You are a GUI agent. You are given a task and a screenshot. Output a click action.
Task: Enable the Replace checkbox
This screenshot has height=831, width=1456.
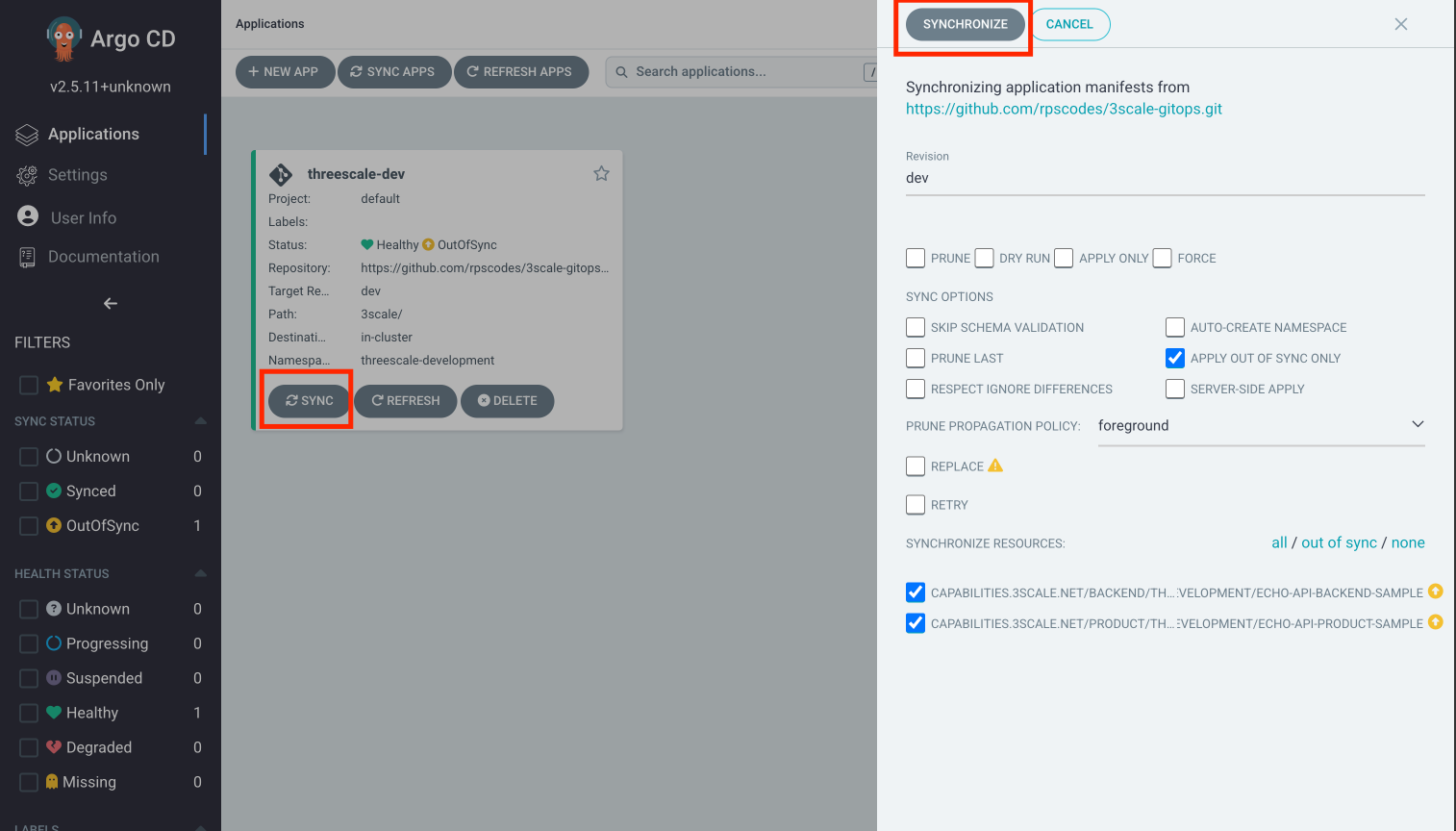tap(916, 466)
